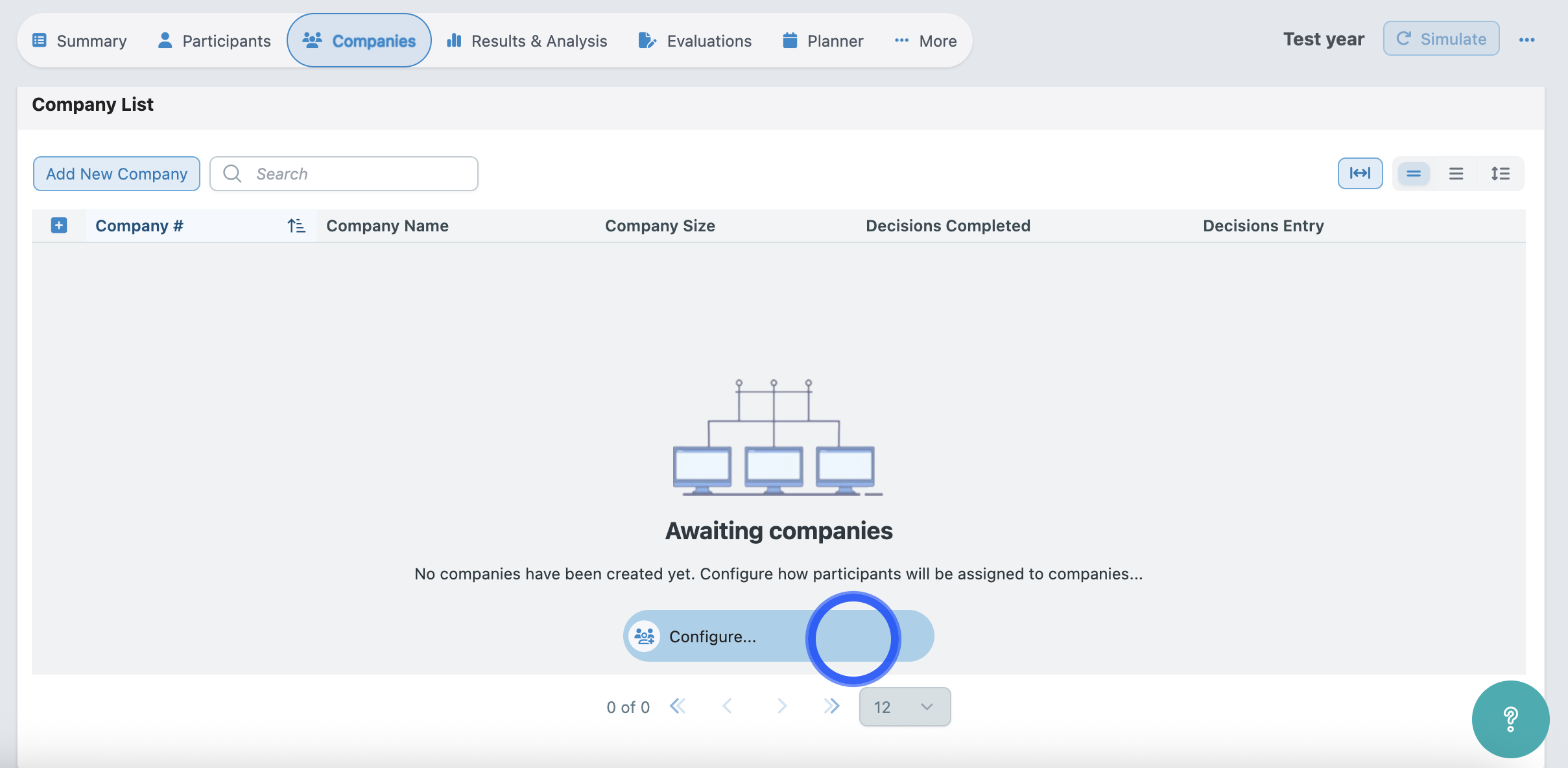This screenshot has width=1568, height=768.
Task: Go to last page double-chevron
Action: [x=831, y=706]
